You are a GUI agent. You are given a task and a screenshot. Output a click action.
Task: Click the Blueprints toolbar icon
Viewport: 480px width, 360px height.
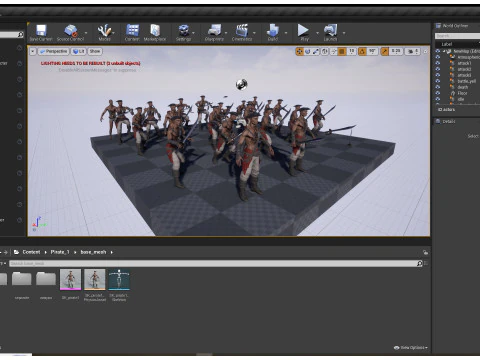coord(214,31)
